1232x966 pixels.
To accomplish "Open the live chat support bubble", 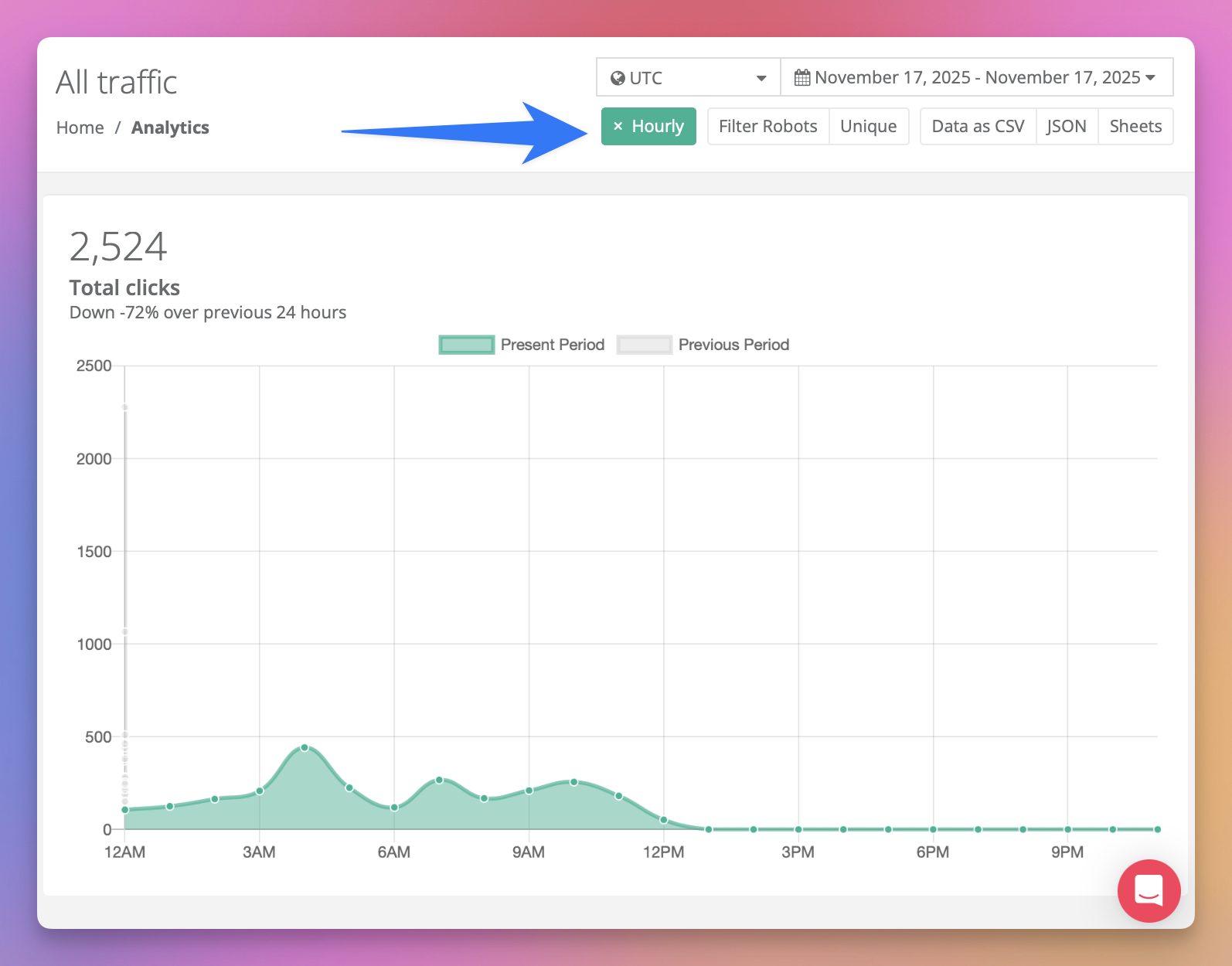I will click(x=1149, y=890).
